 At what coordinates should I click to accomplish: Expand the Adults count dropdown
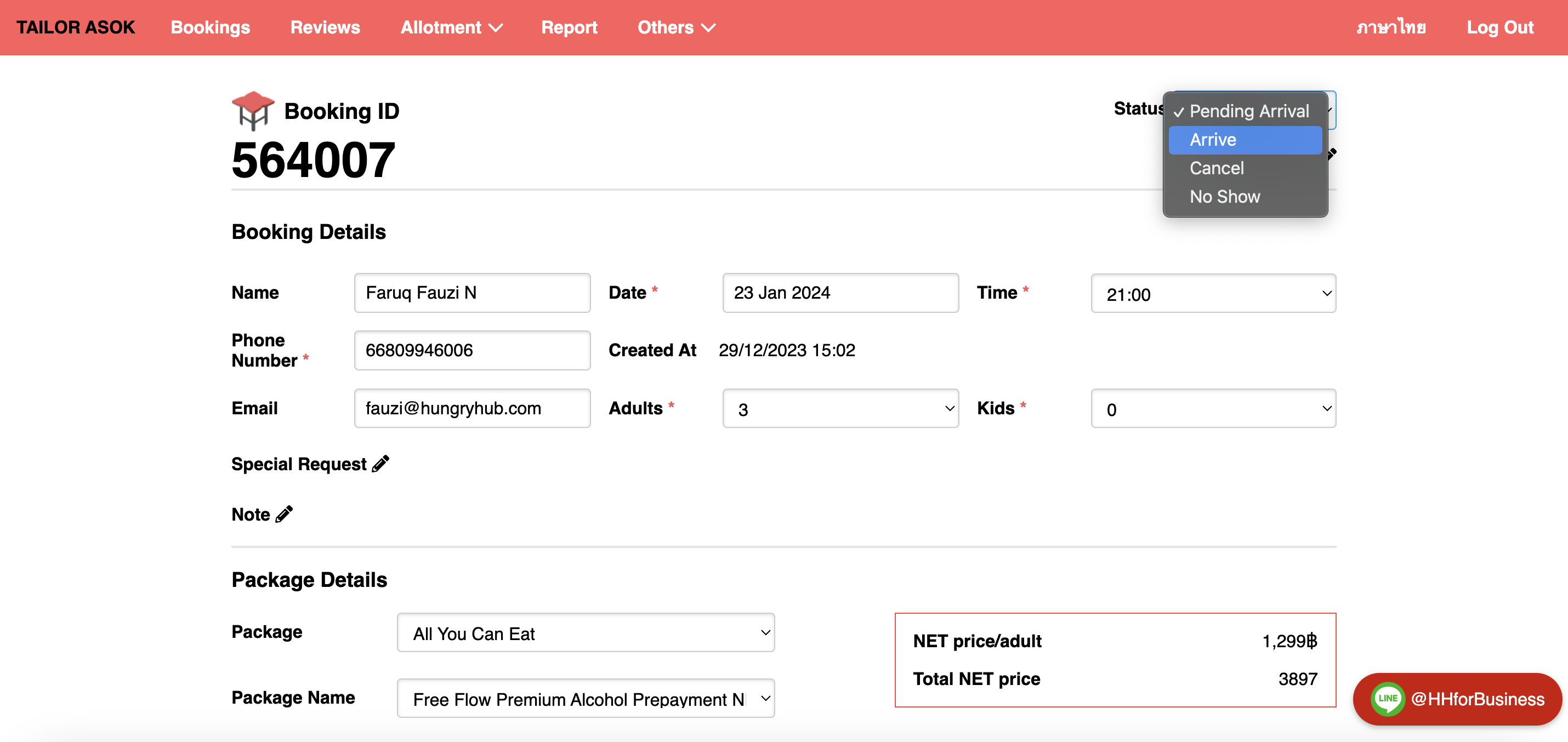(840, 409)
